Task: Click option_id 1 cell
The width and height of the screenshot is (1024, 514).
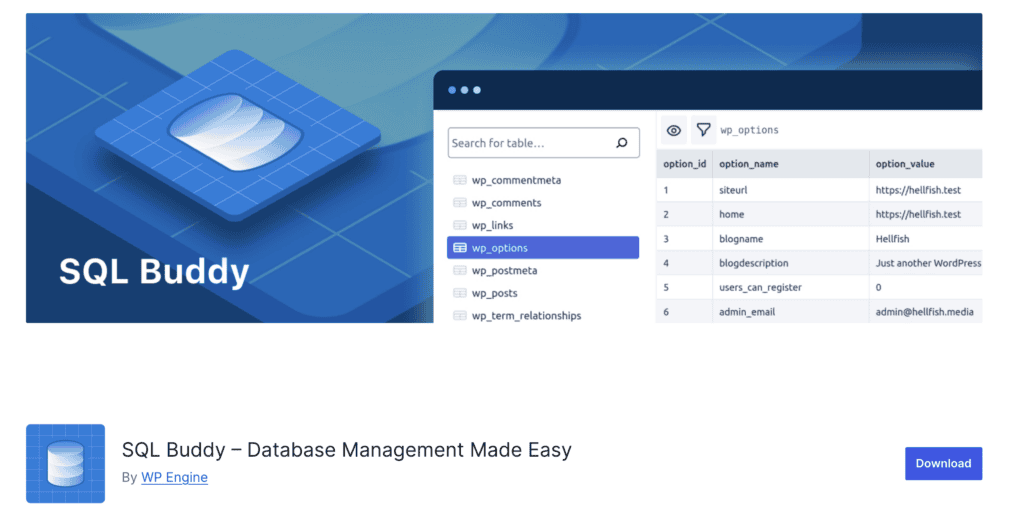Action: [684, 190]
